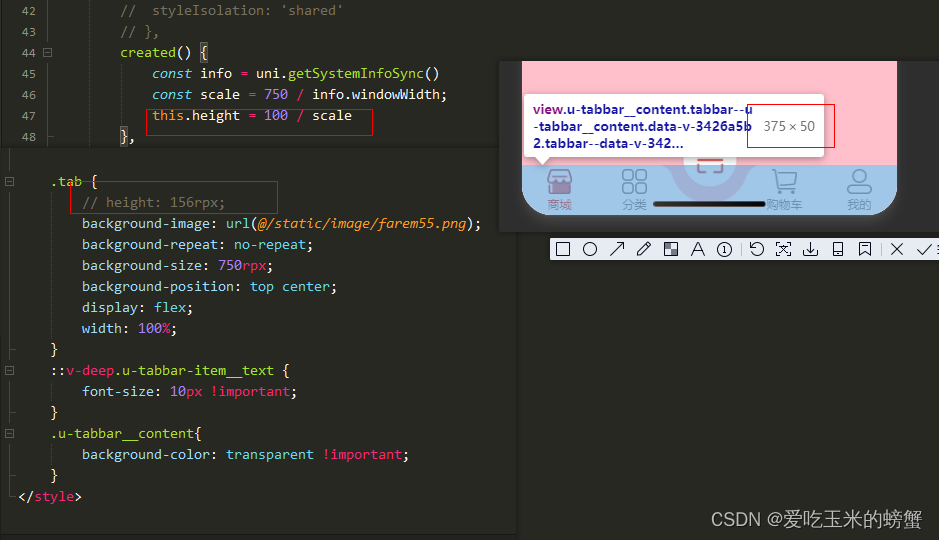This screenshot has height=540, width=939.
Task: Undo the last screenshot annotation
Action: pyautogui.click(x=756, y=249)
